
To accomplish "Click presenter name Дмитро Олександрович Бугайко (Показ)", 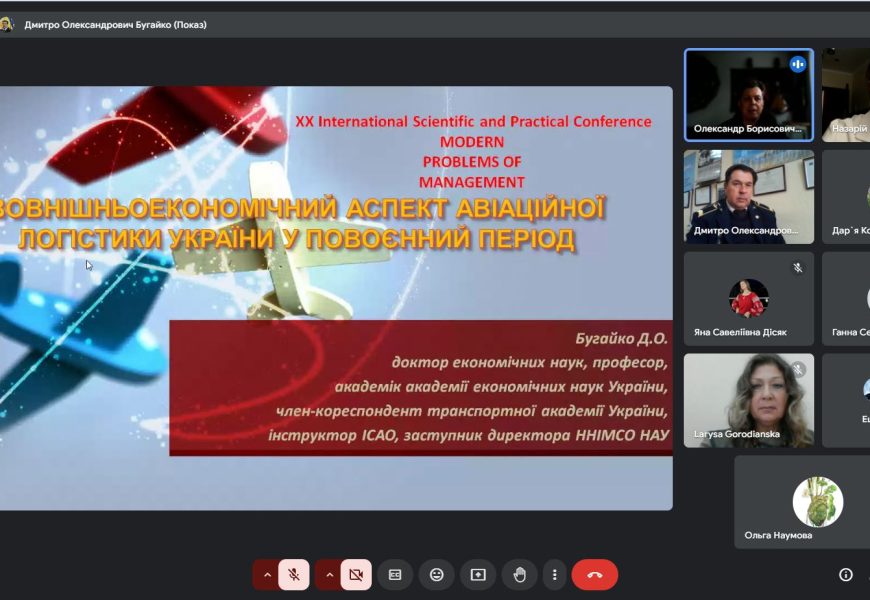I will 116,25.
